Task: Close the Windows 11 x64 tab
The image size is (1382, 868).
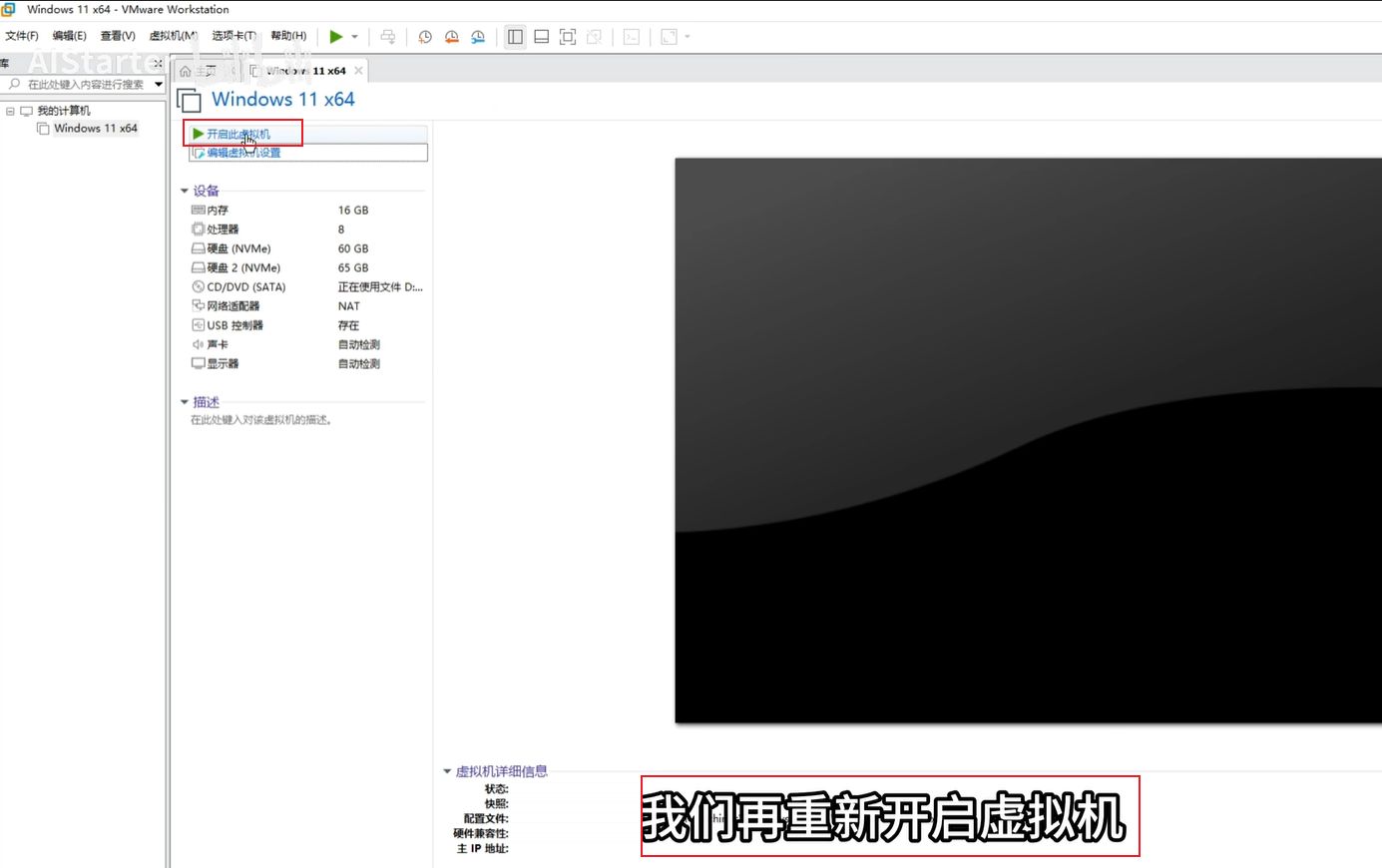Action: 358,71
